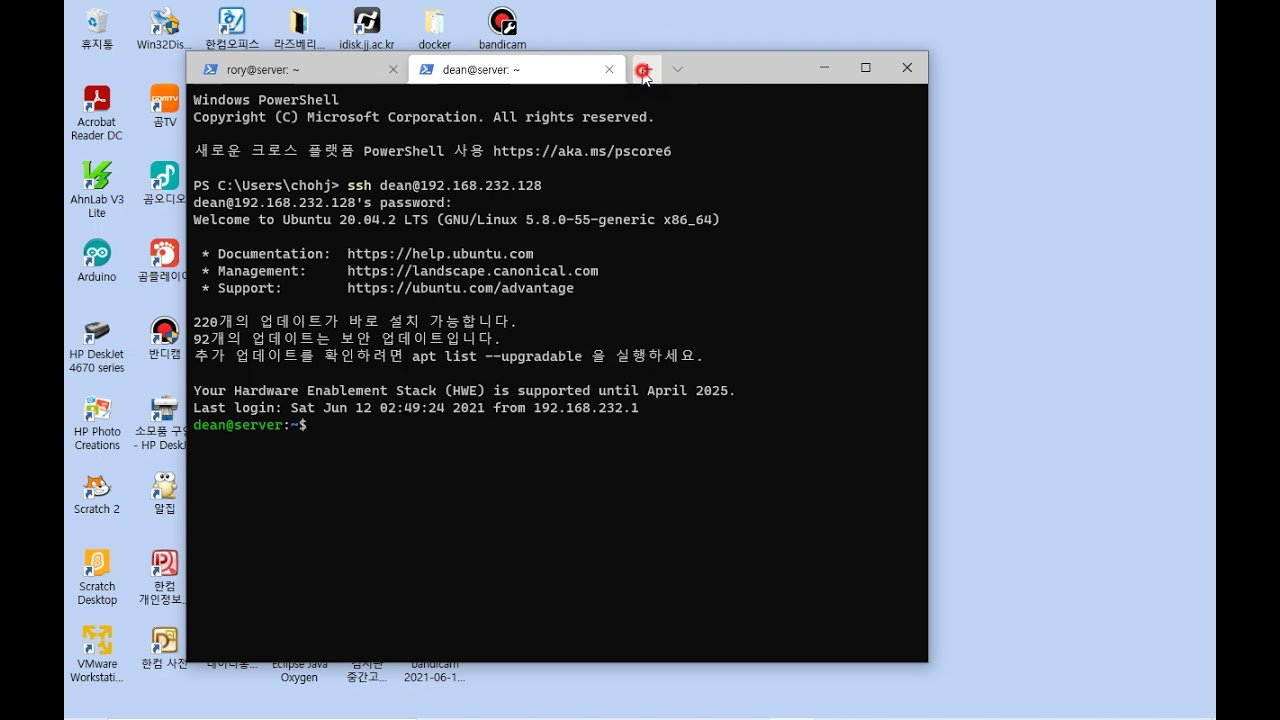Select the 알집 desktop icon
Image resolution: width=1280 pixels, height=720 pixels.
164,493
